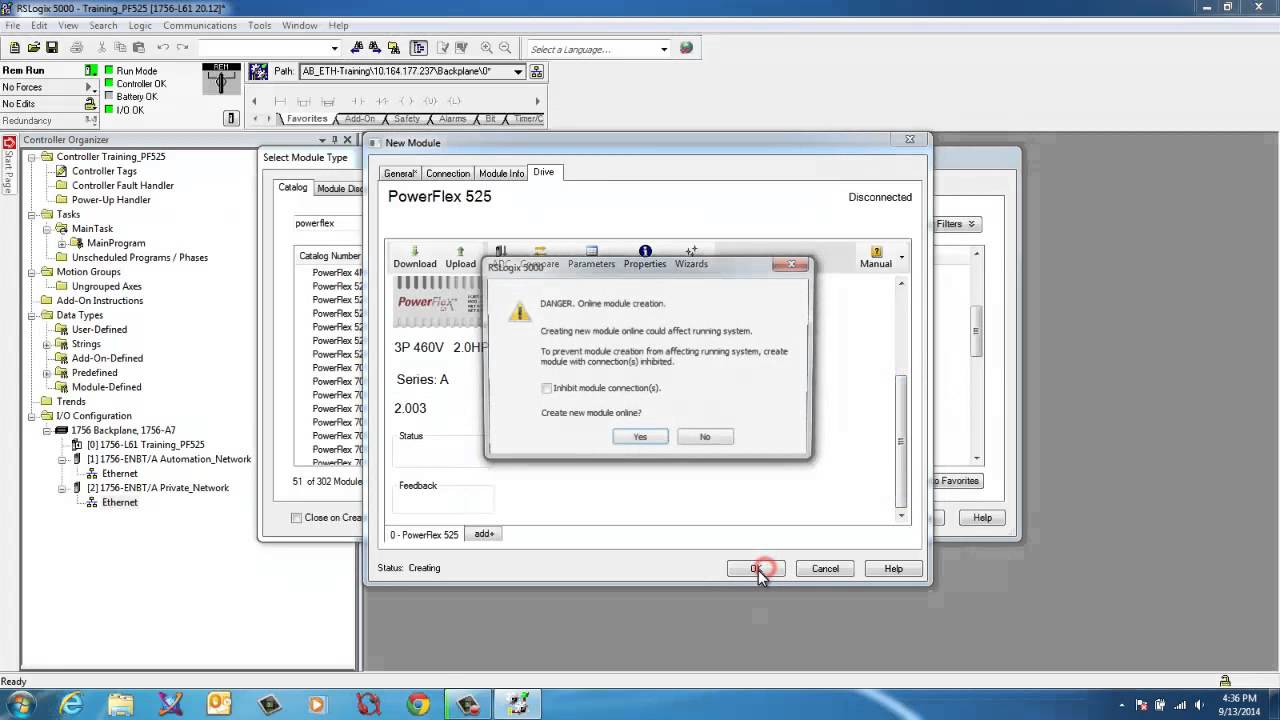Click Cancel in the New Module dialog
The width and height of the screenshot is (1280, 720).
click(825, 568)
